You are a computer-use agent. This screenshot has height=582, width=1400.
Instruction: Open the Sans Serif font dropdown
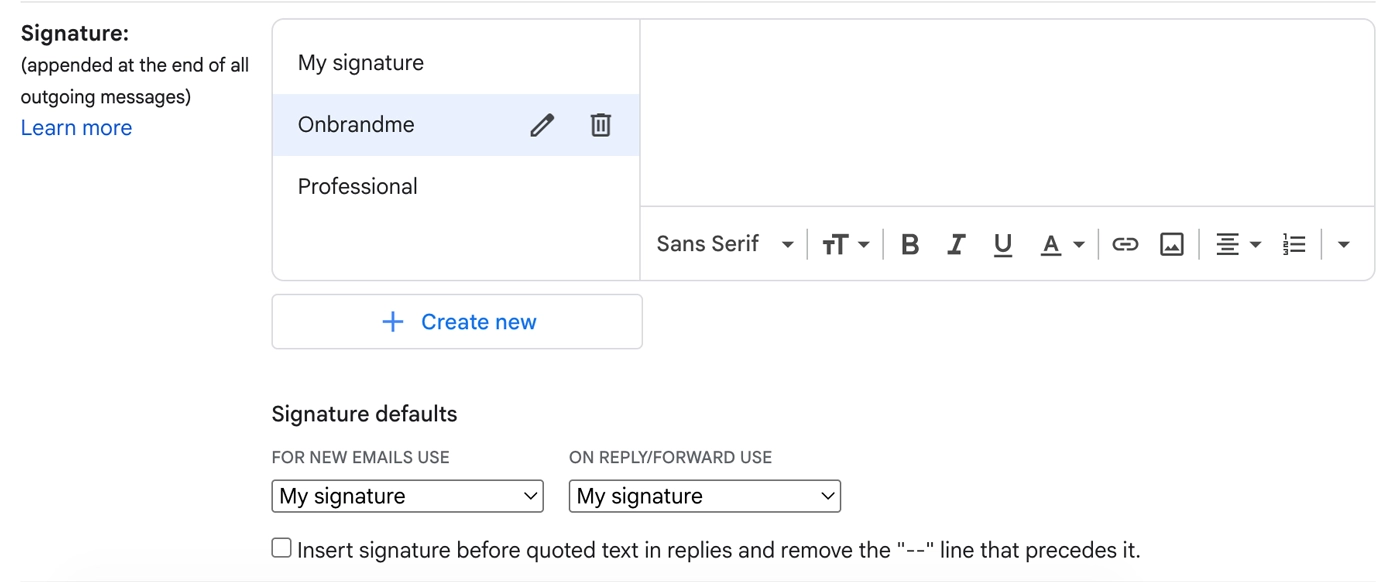tap(723, 243)
